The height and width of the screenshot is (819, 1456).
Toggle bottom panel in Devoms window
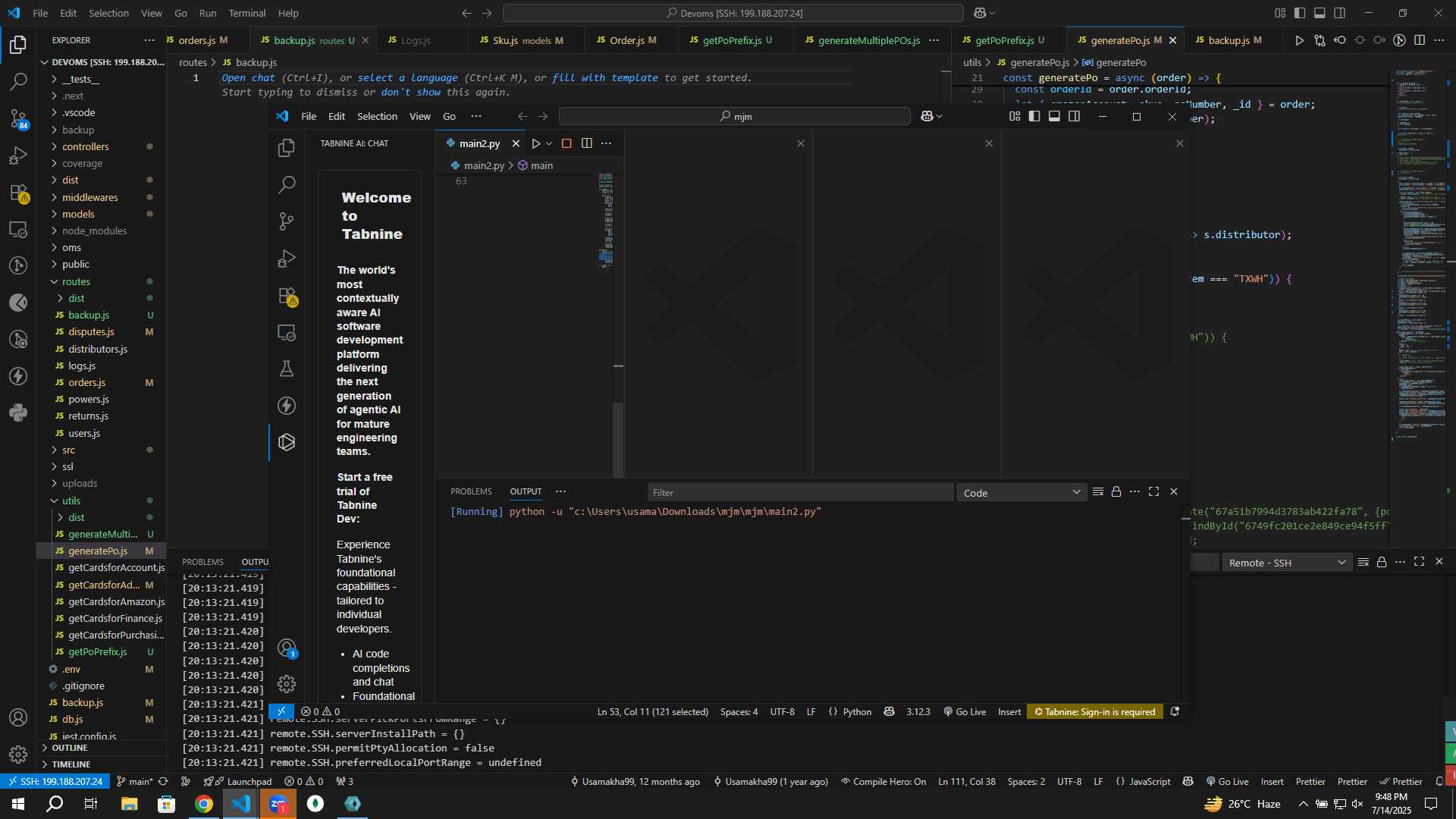click(x=1319, y=13)
